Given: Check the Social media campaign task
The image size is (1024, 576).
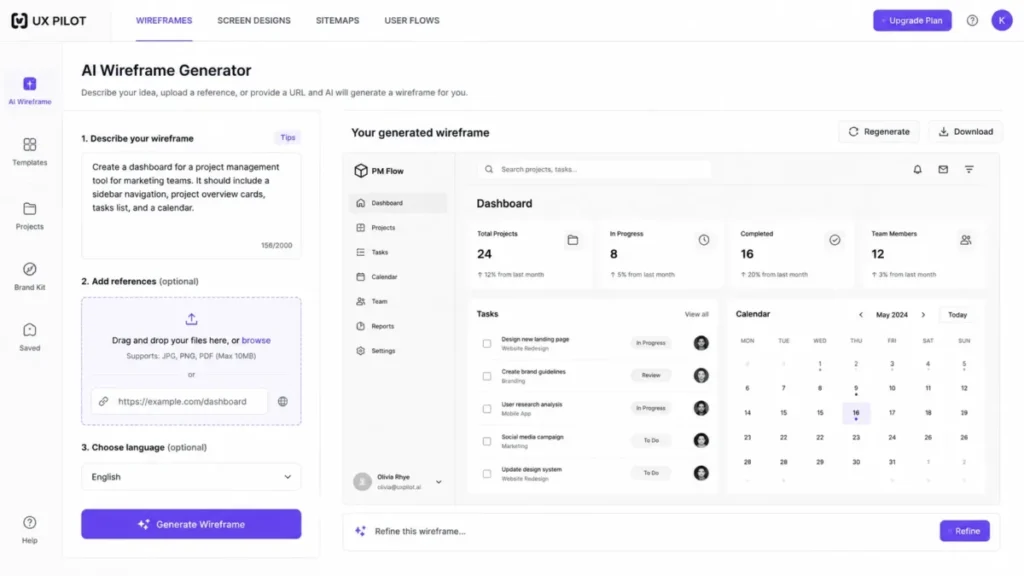Looking at the screenshot, I should [487, 441].
